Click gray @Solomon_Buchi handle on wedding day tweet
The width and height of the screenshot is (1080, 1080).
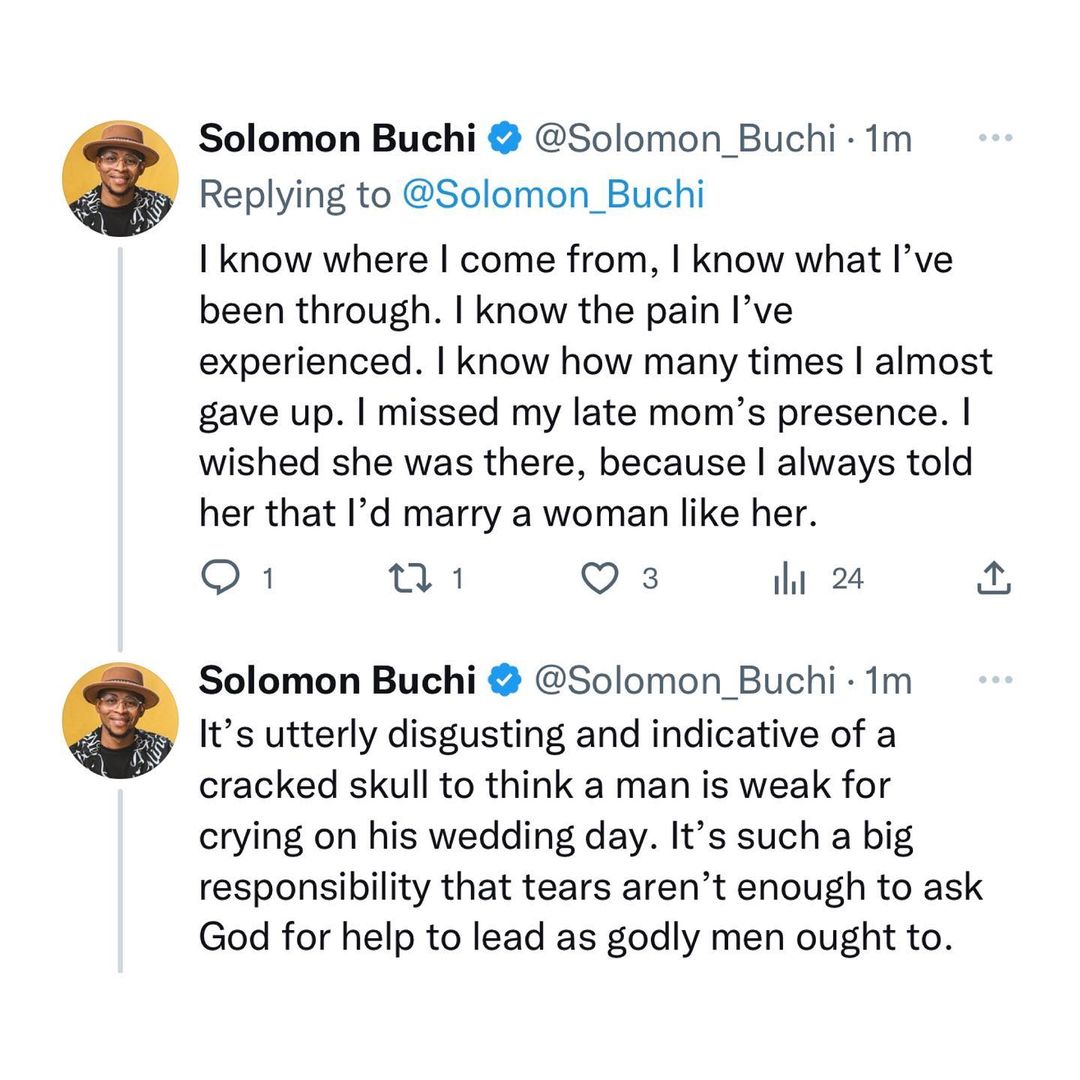684,680
